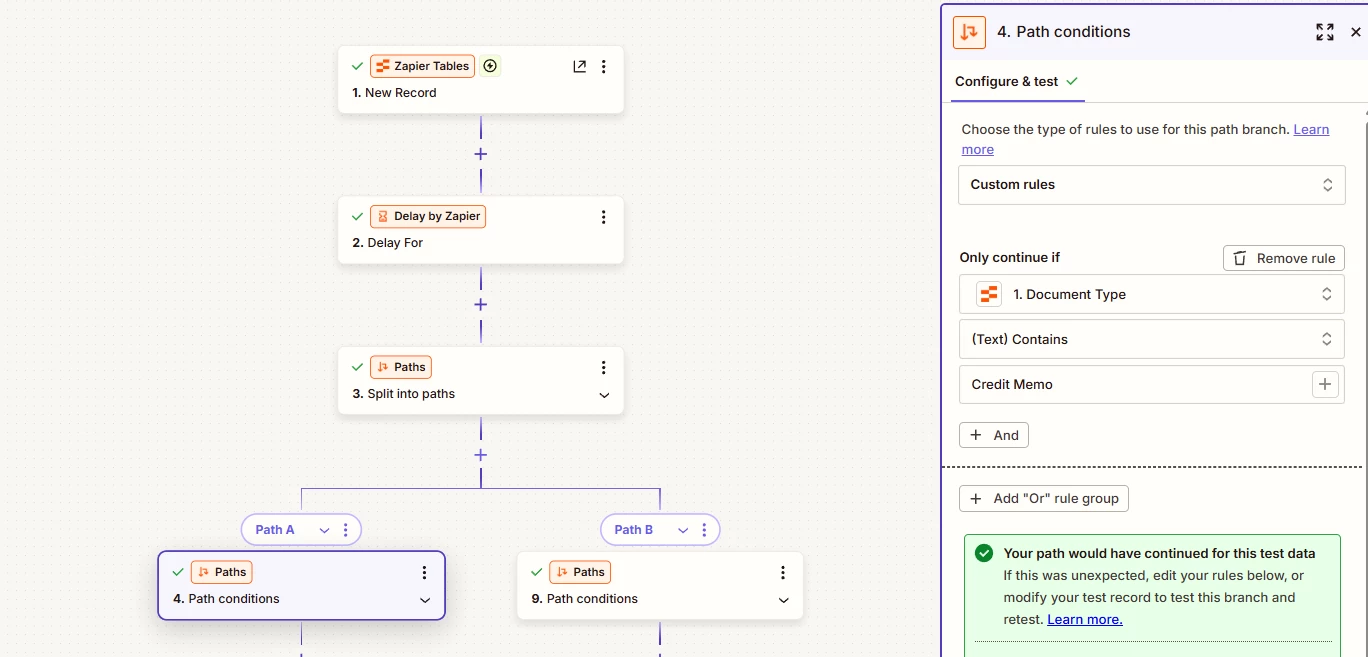This screenshot has width=1368, height=657.
Task: Open the Document Type field dropdown
Action: point(1152,295)
